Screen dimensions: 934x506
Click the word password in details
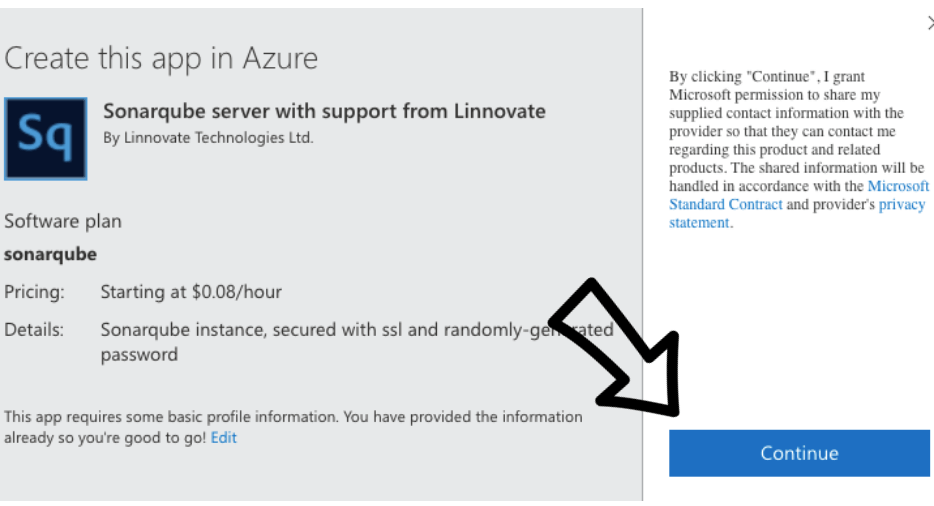[x=139, y=355]
